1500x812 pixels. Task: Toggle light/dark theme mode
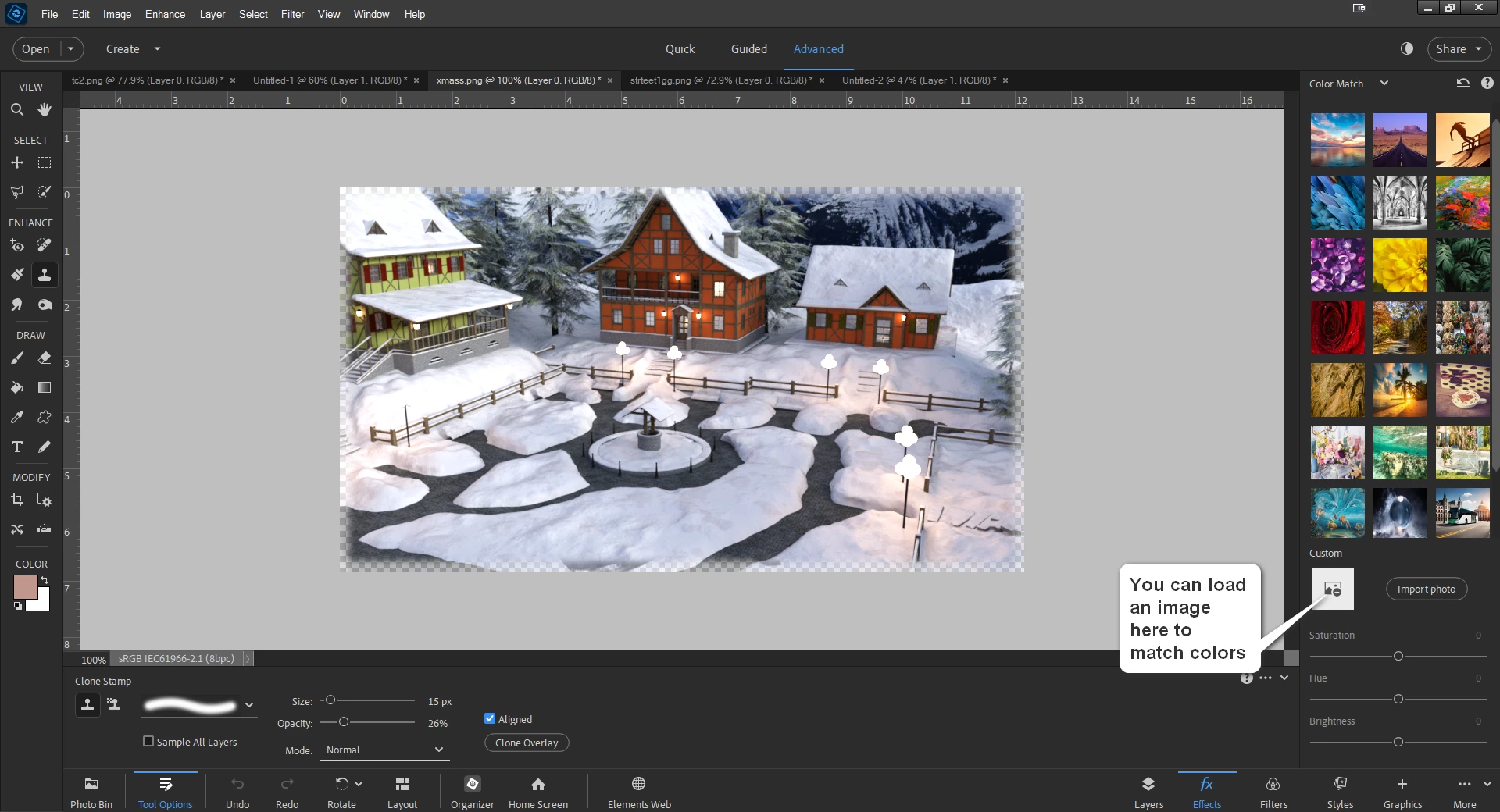pos(1407,48)
